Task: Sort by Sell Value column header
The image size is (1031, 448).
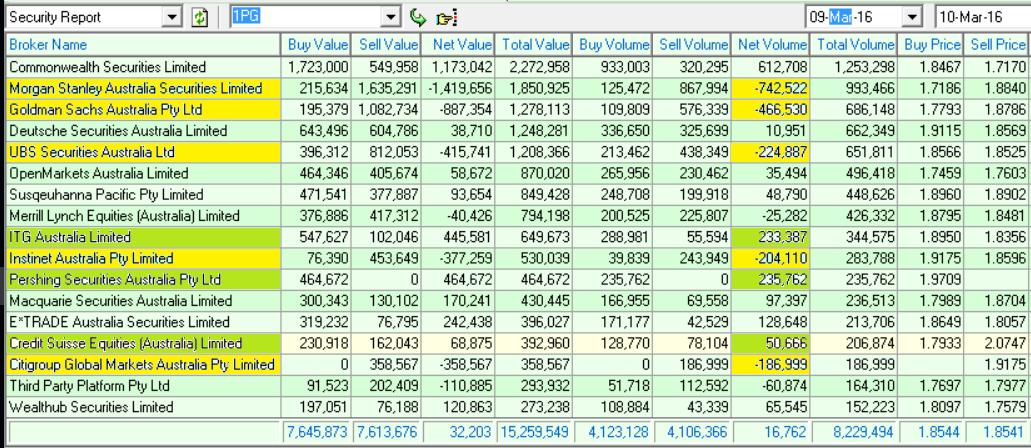Action: (x=387, y=45)
